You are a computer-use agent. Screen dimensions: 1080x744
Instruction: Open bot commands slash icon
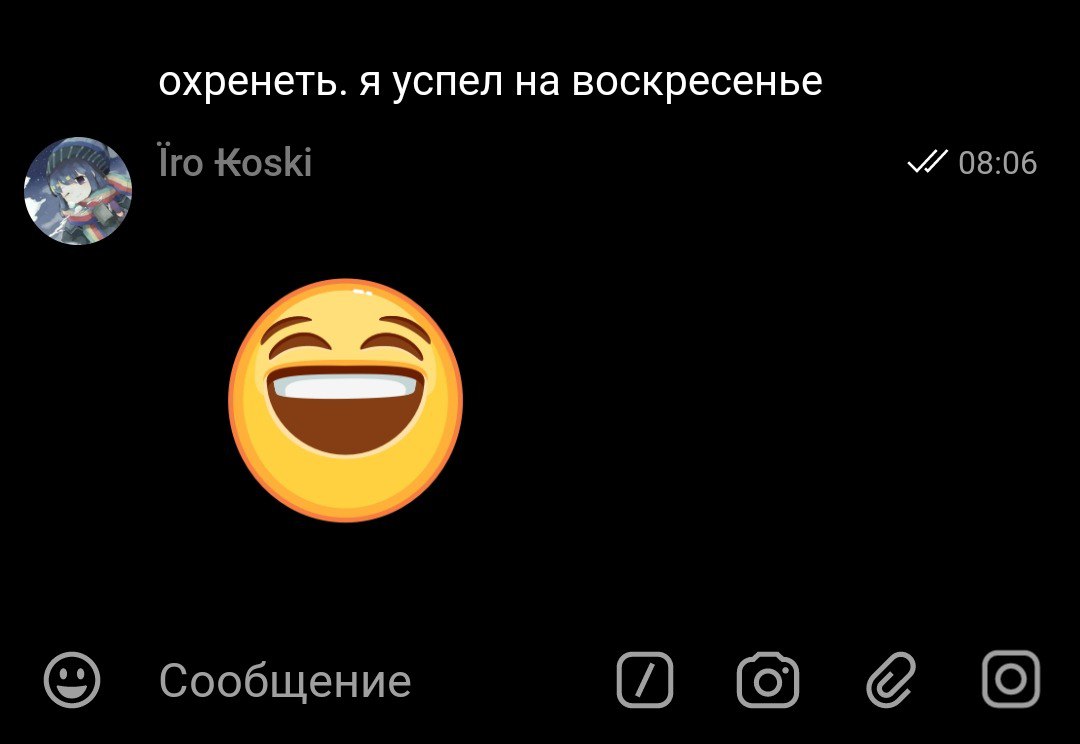(x=644, y=680)
